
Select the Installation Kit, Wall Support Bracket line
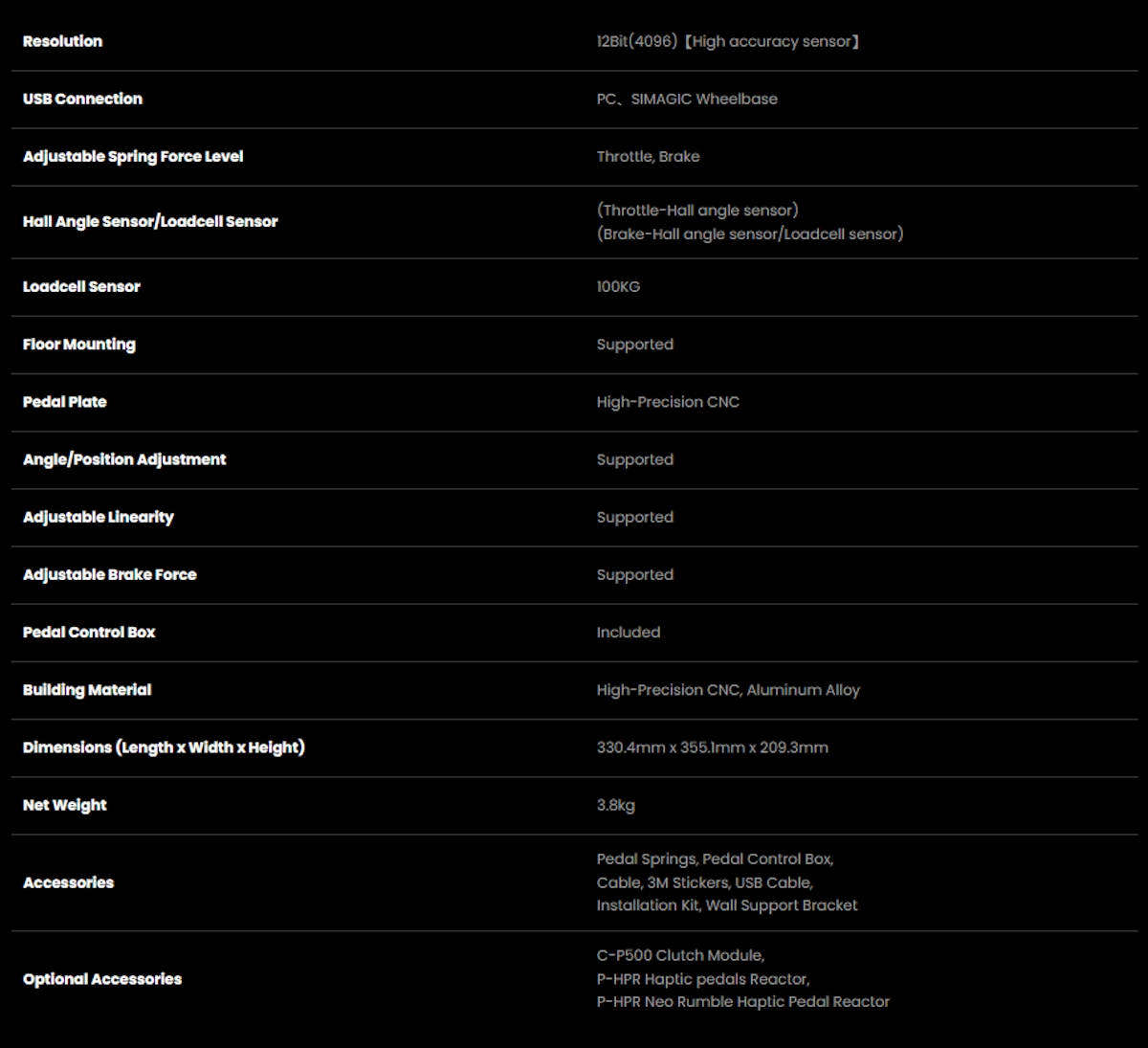[727, 905]
